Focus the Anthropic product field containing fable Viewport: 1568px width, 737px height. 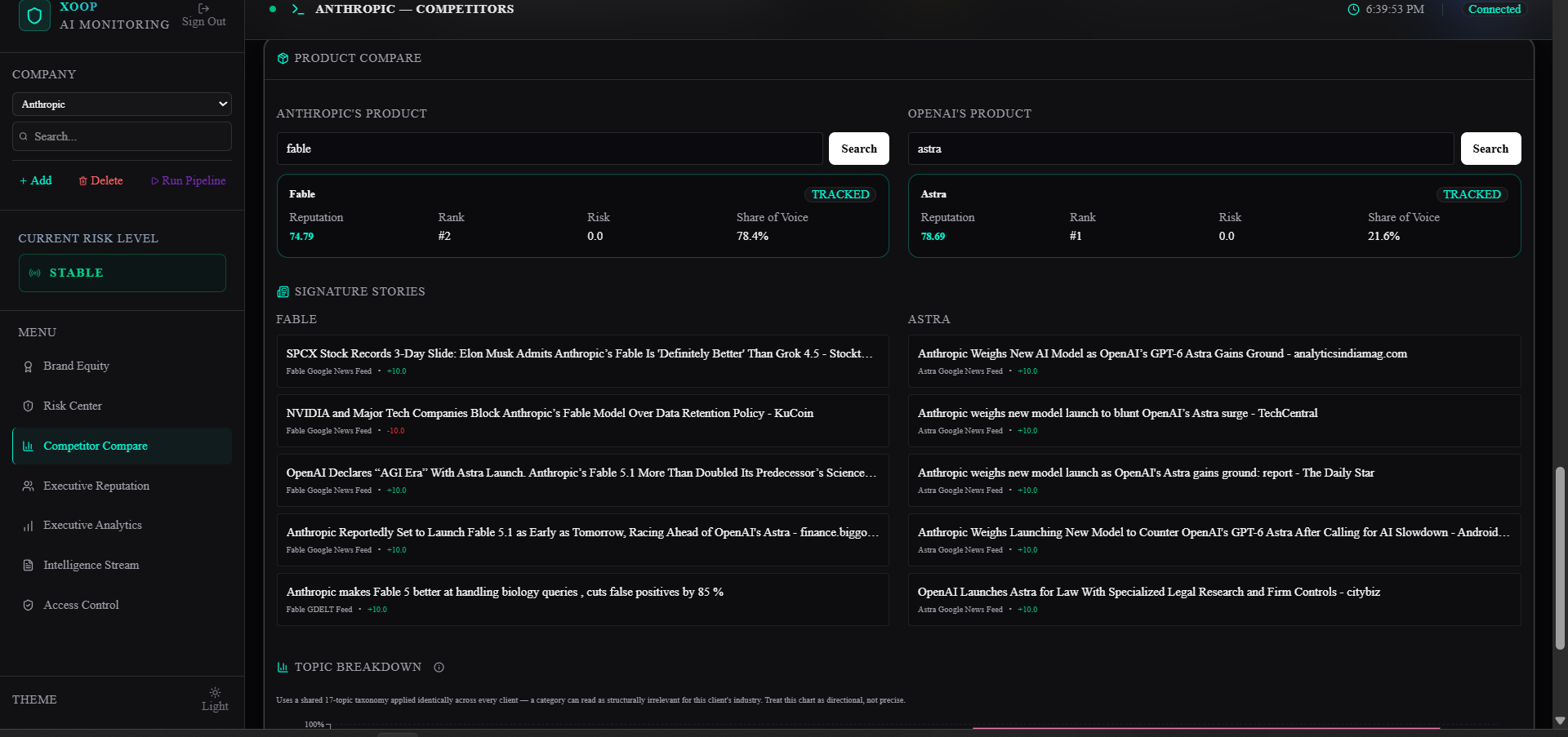tap(550, 149)
